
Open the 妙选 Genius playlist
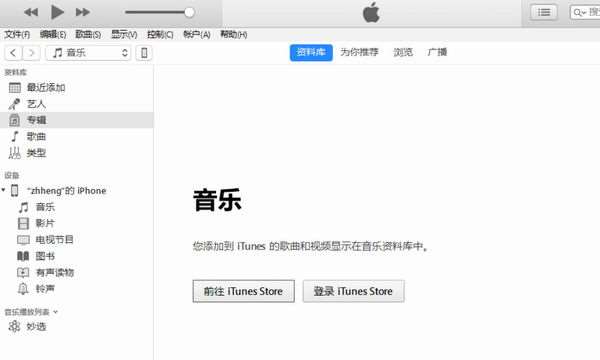[x=36, y=327]
